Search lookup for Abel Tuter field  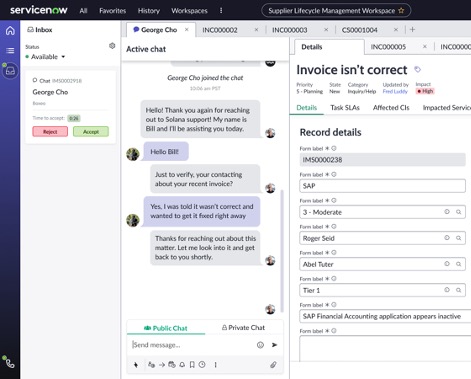coord(459,264)
